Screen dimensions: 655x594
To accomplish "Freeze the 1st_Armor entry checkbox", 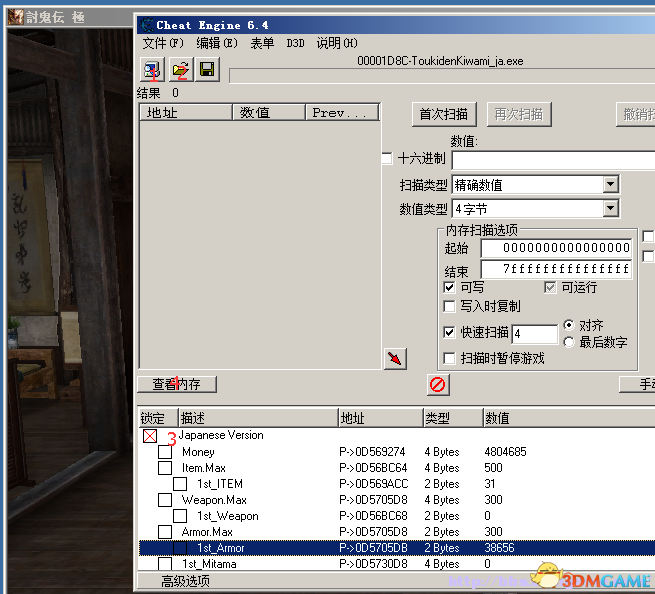I will 180,548.
